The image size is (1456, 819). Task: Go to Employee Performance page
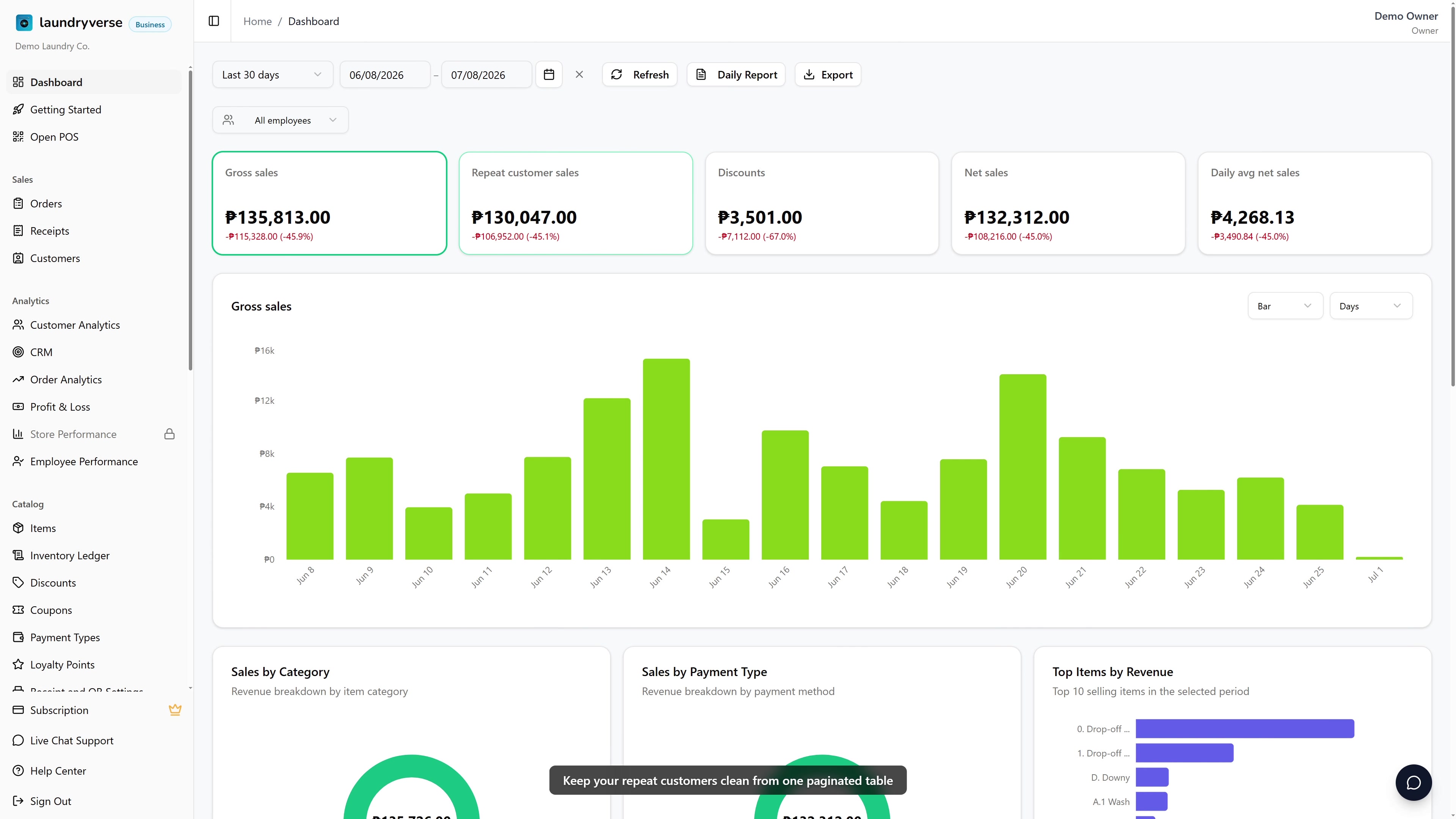pyautogui.click(x=94, y=461)
